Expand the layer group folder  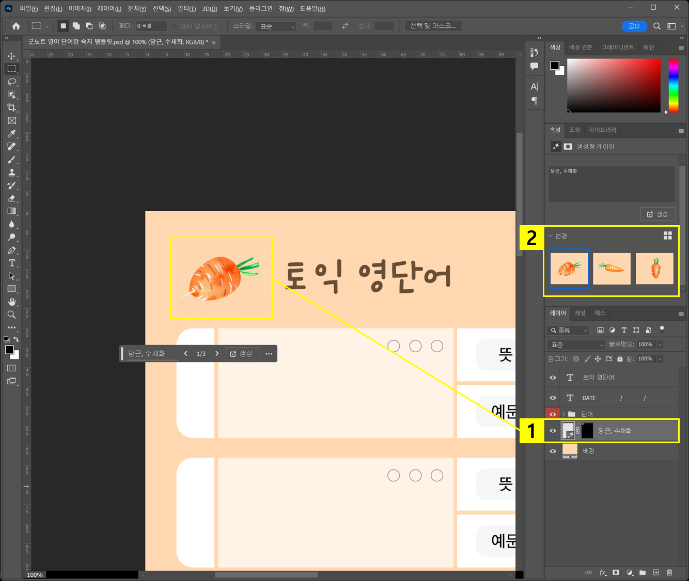(x=566, y=414)
